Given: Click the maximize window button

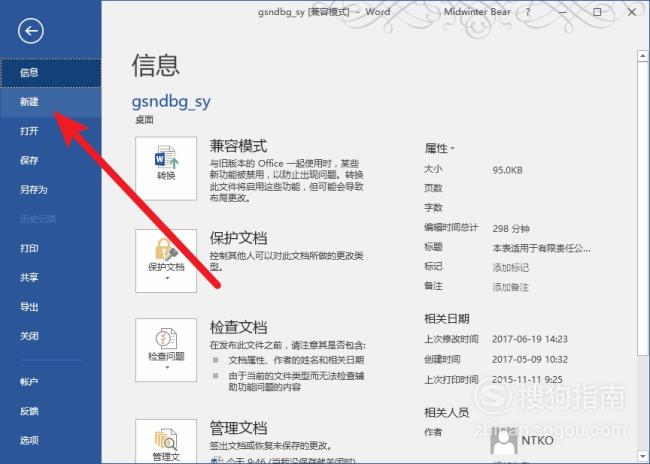Looking at the screenshot, I should (x=597, y=12).
